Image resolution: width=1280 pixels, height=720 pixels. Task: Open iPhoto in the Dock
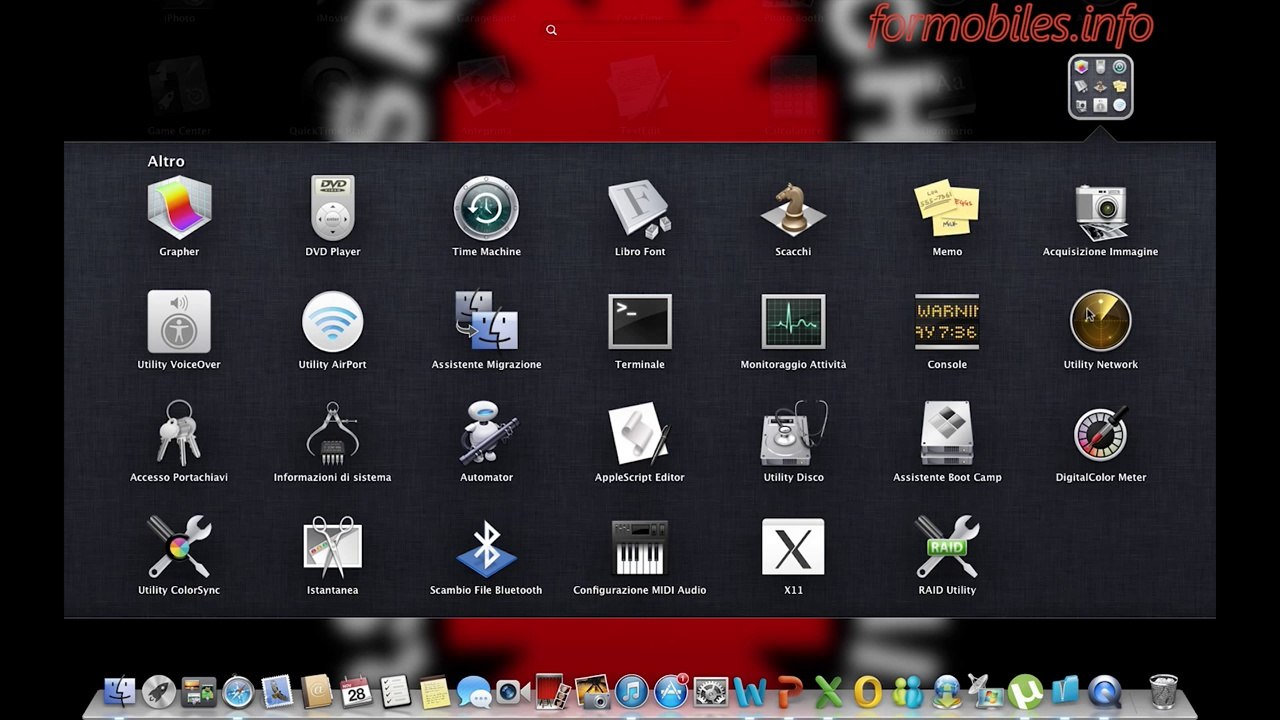pos(592,691)
